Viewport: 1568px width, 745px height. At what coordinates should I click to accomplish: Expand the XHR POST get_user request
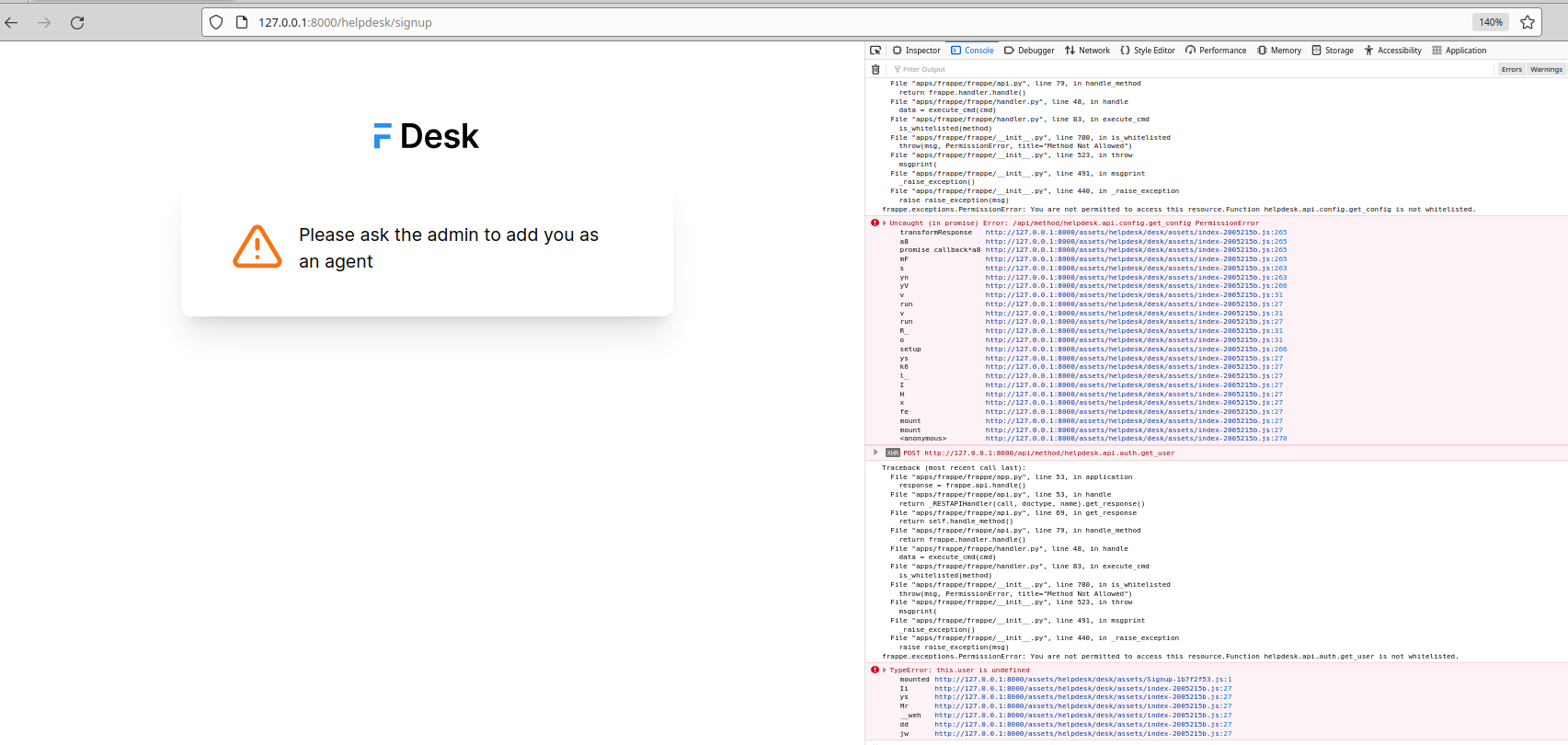tap(876, 453)
